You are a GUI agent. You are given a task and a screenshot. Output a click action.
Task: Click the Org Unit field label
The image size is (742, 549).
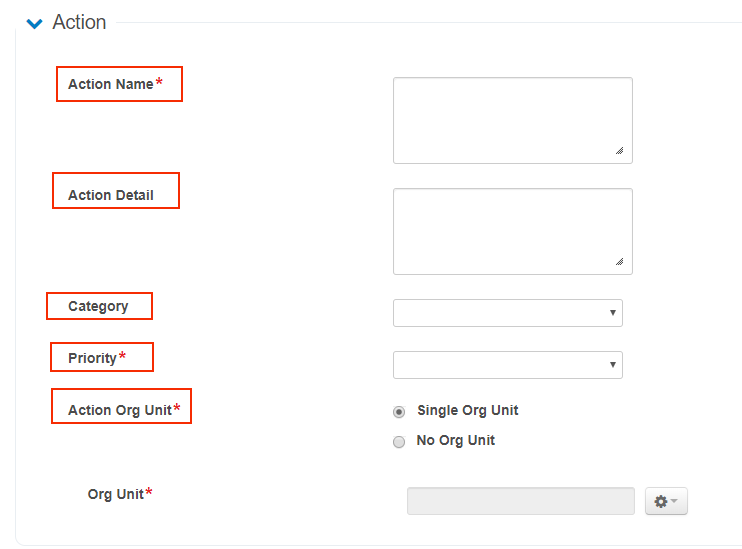[x=116, y=494]
